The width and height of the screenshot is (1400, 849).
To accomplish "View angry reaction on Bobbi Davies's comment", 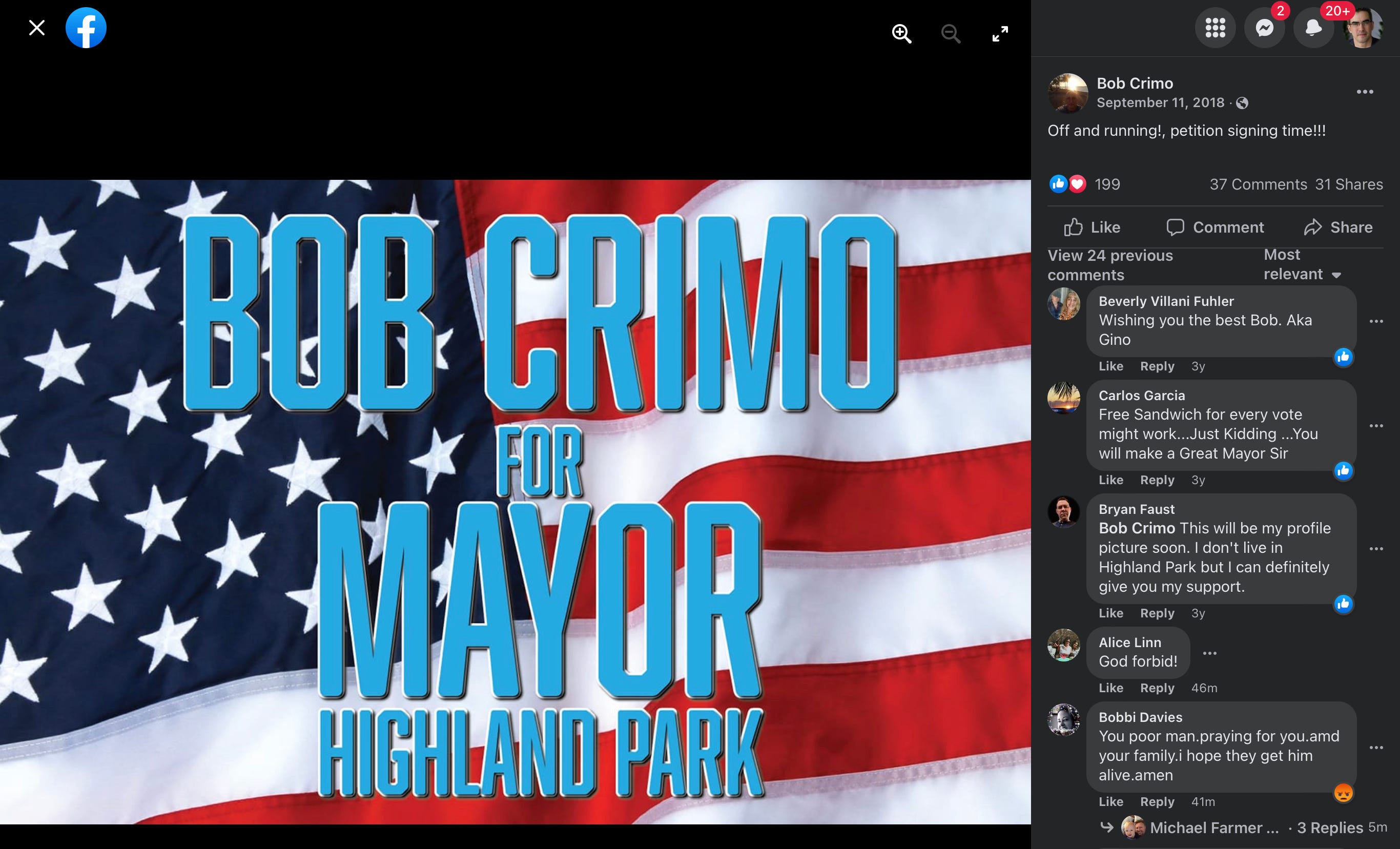I will click(1343, 793).
